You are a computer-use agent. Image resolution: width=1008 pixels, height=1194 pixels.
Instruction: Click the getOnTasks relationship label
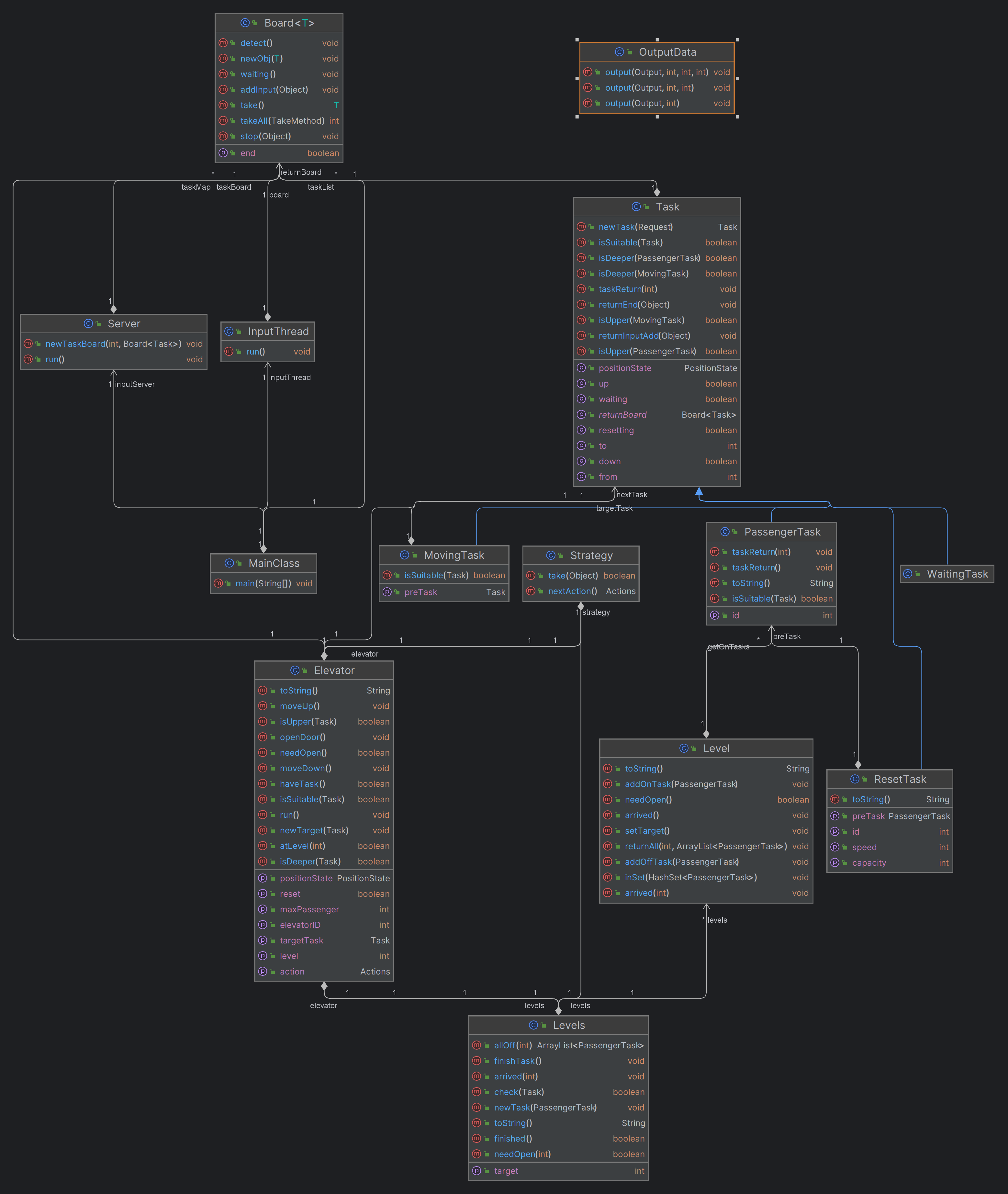point(728,647)
